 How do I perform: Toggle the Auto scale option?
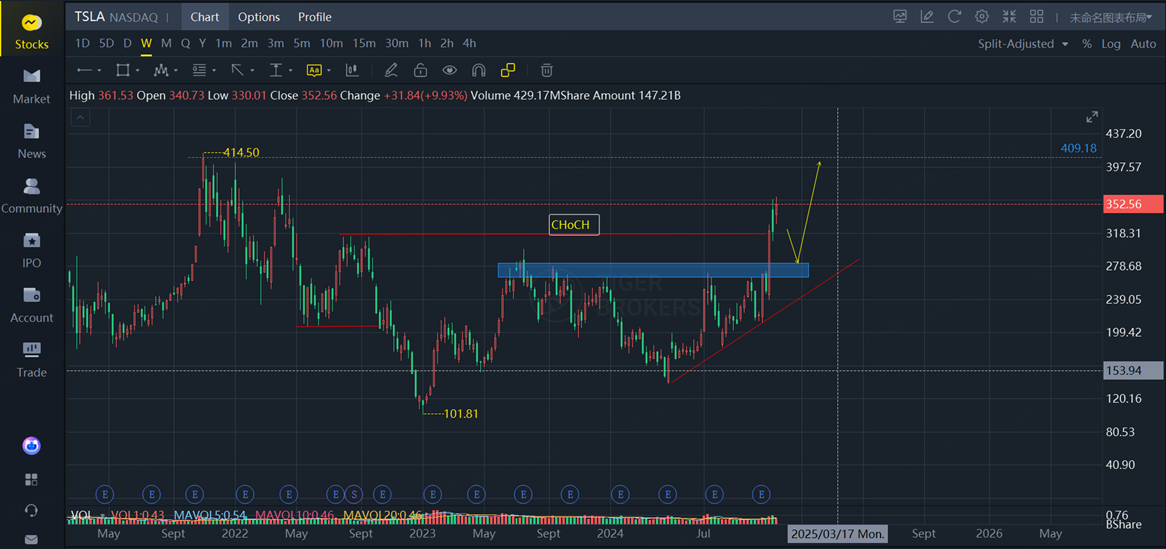(x=1144, y=44)
